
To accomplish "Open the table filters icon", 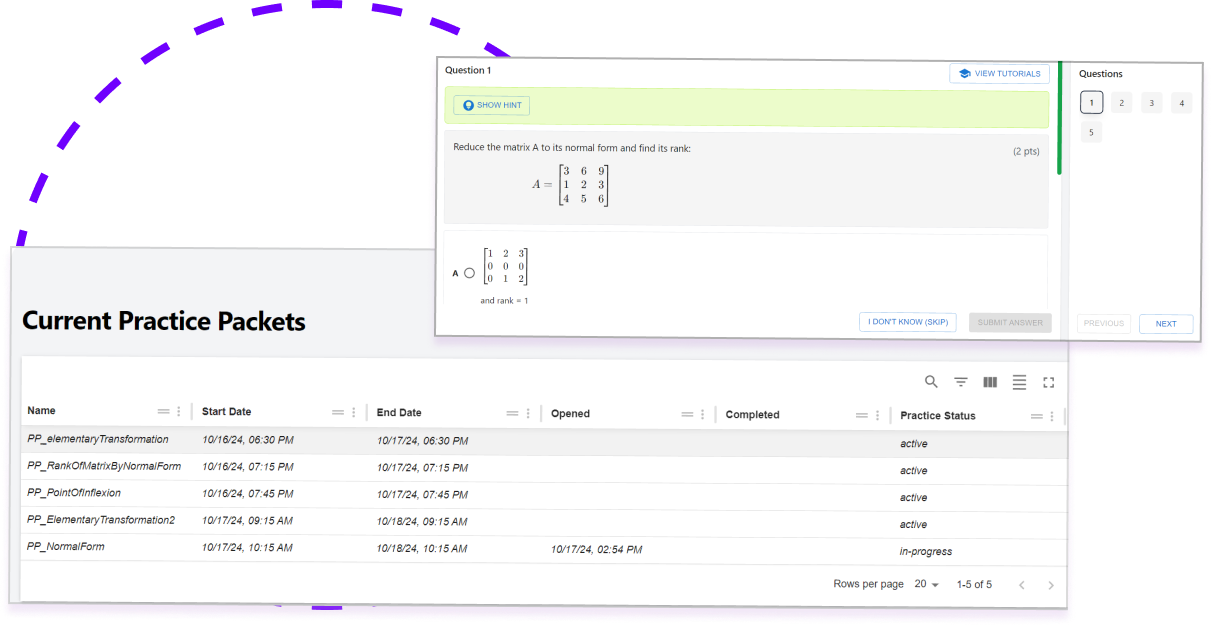I will [961, 382].
